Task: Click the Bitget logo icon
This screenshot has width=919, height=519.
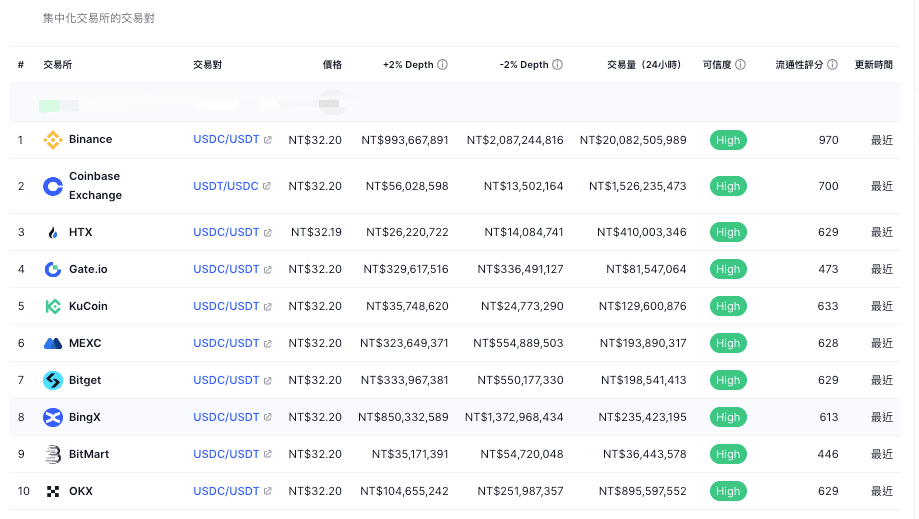Action: (53, 380)
